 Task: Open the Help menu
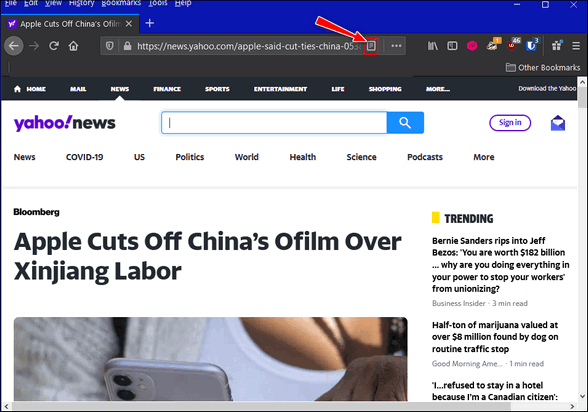[x=183, y=3]
